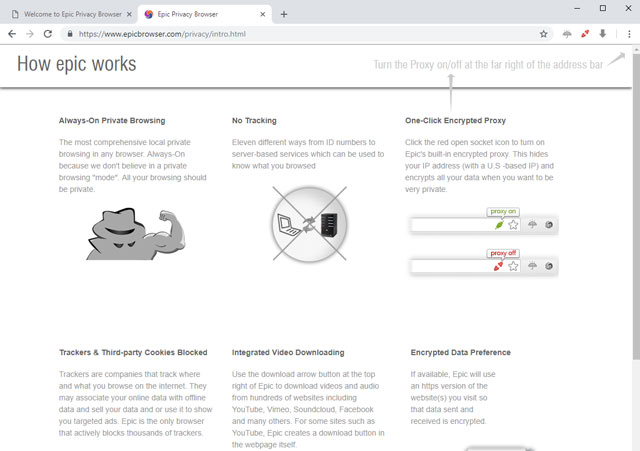640x451 pixels.
Task: Open the browser three-dot menu
Action: point(629,34)
